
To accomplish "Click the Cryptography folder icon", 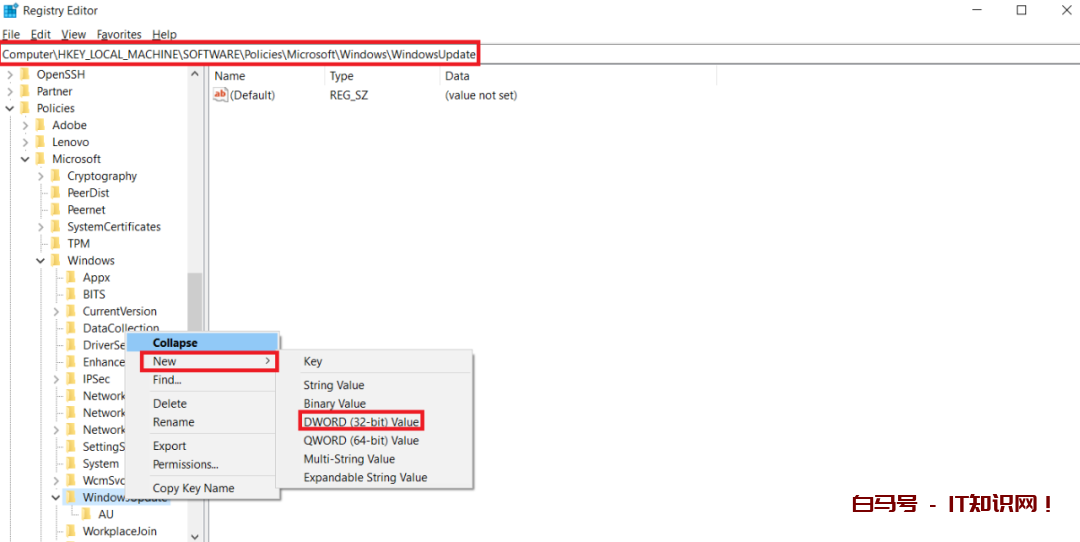I will click(x=56, y=176).
